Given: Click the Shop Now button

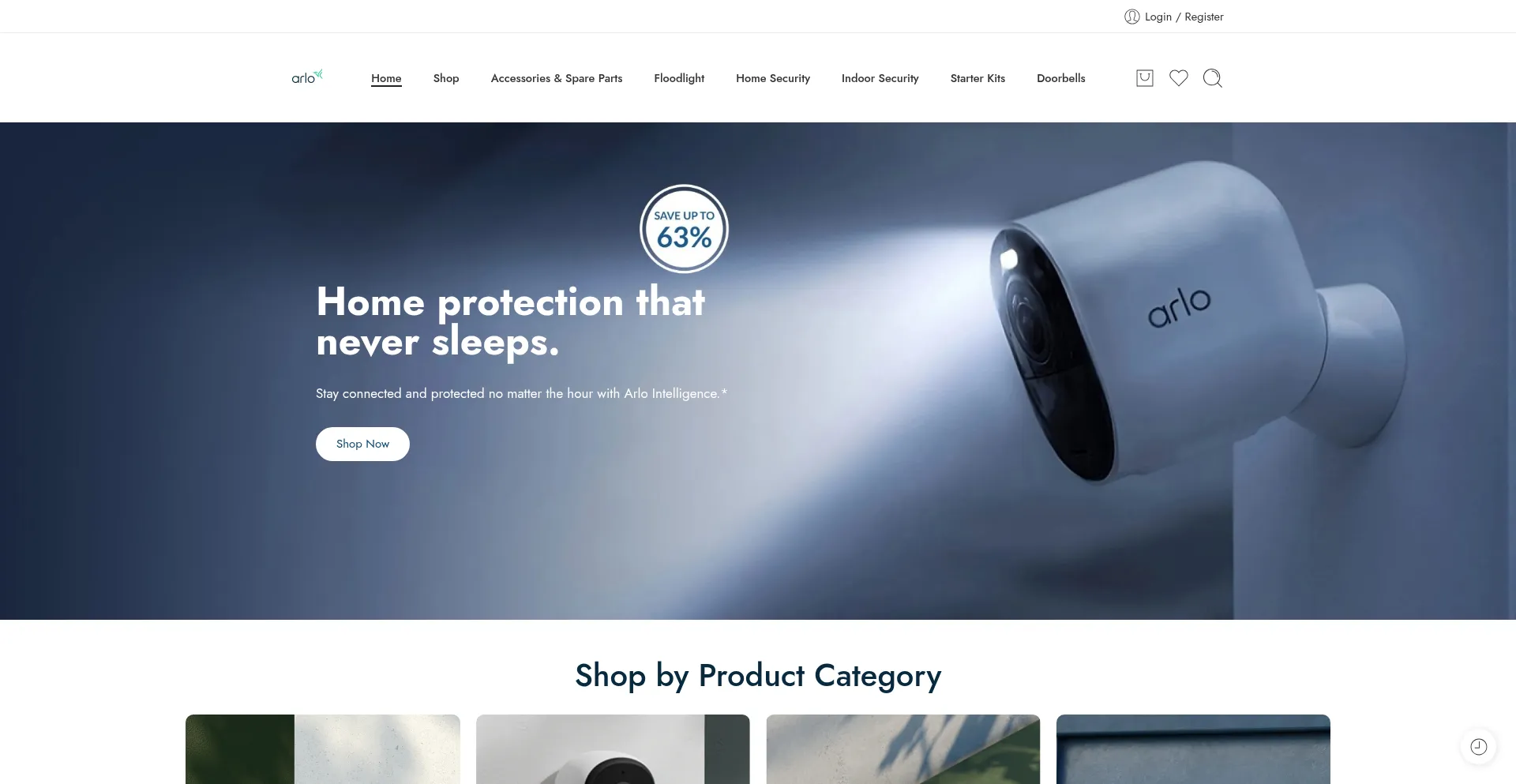Looking at the screenshot, I should click(362, 444).
